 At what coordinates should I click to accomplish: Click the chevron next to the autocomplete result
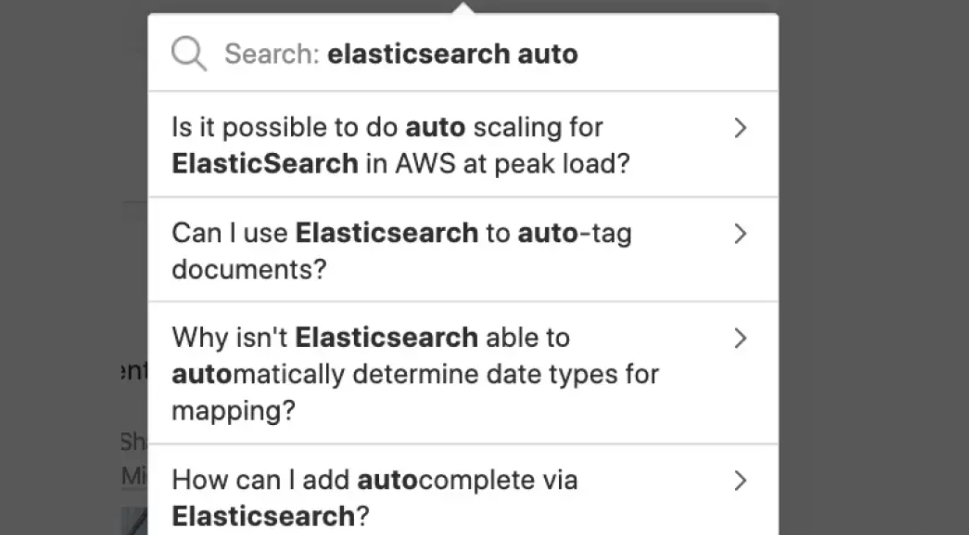click(740, 480)
